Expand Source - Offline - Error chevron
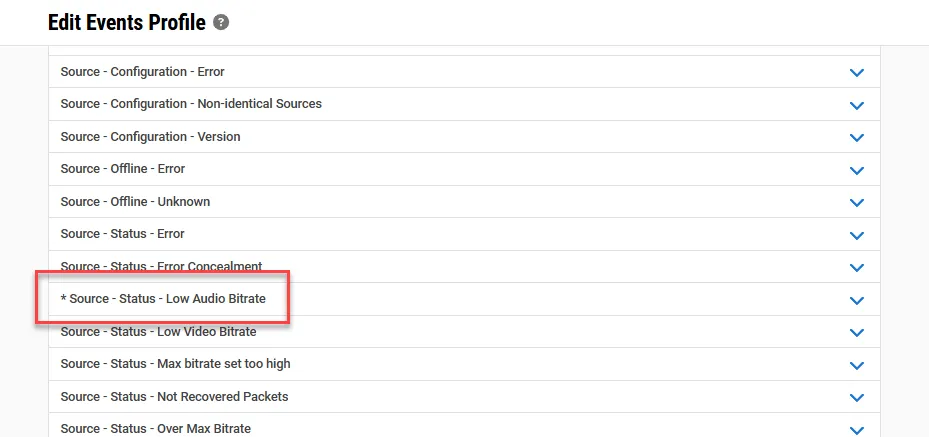929x437 pixels. pos(857,171)
